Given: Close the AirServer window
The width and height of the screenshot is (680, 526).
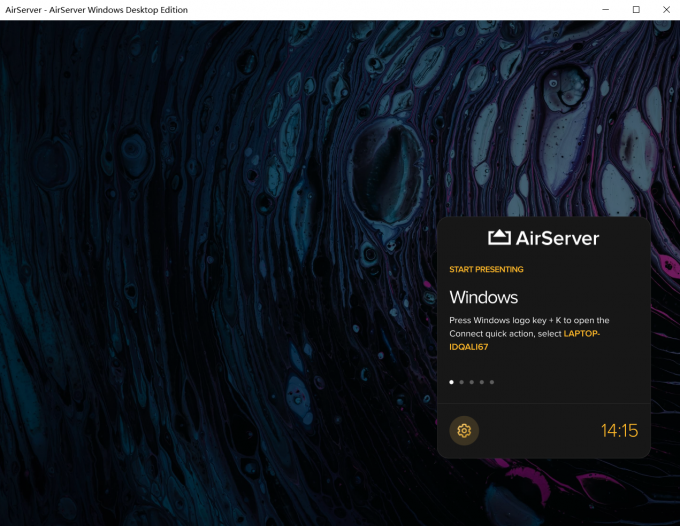Looking at the screenshot, I should [x=667, y=10].
